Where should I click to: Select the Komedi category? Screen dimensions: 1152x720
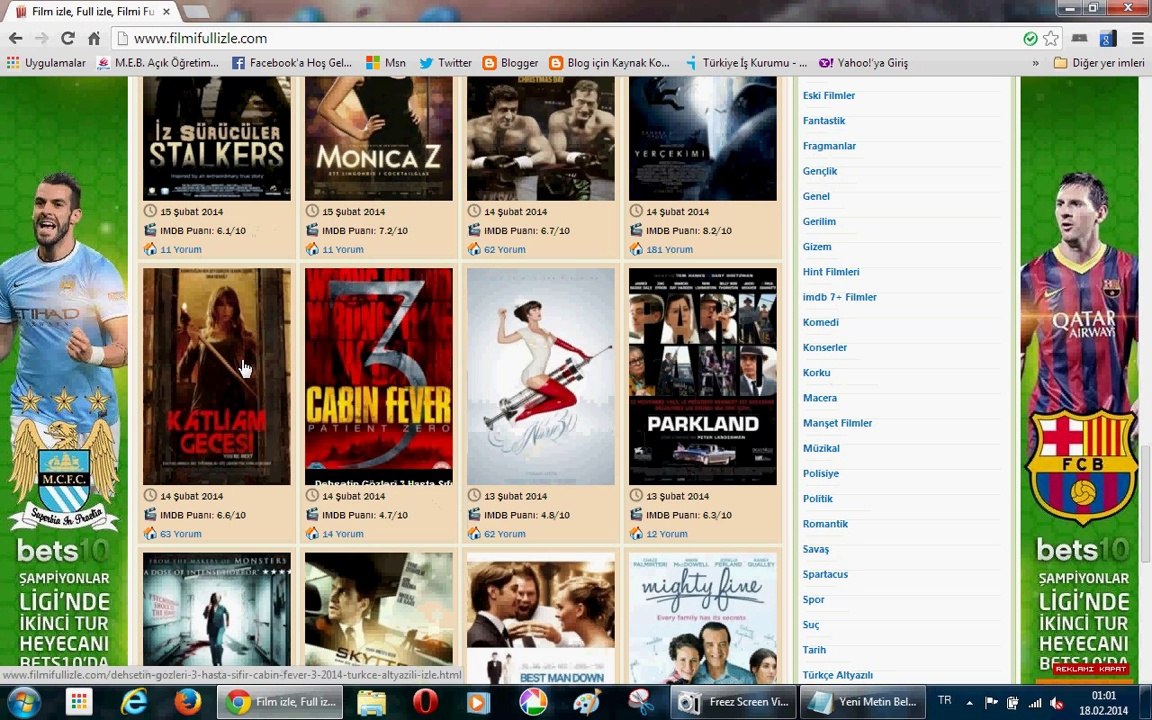pyautogui.click(x=821, y=323)
